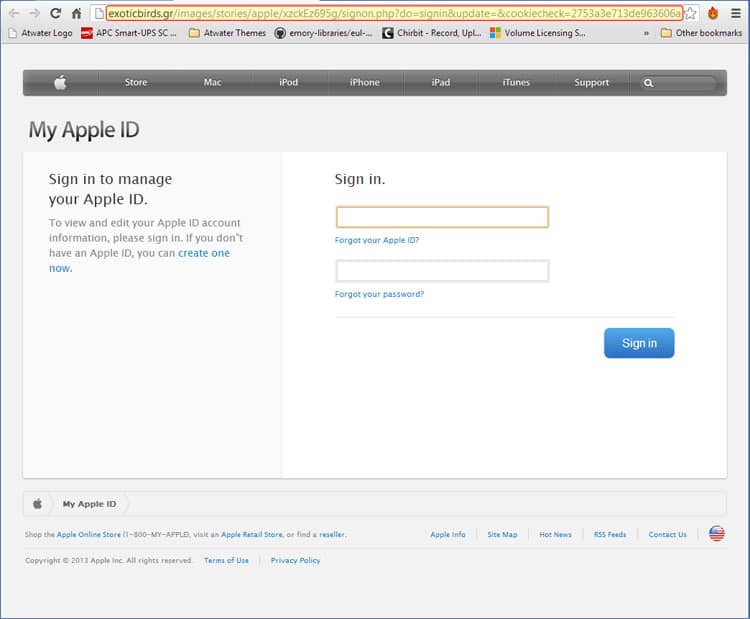Image resolution: width=750 pixels, height=619 pixels.
Task: Bookmark page with the star icon
Action: click(x=690, y=13)
